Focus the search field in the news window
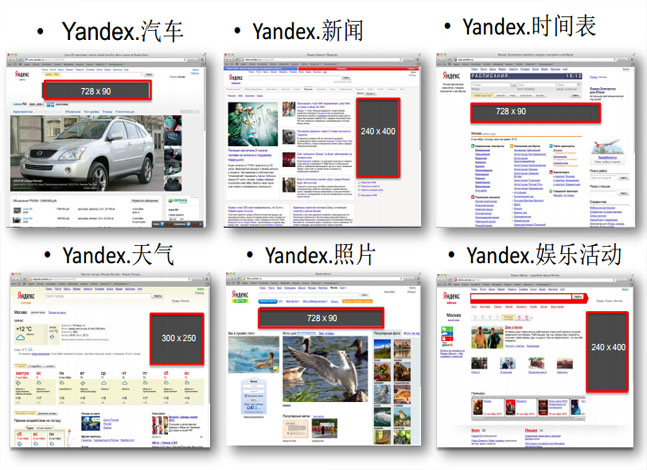The width and height of the screenshot is (647, 470). (294, 78)
